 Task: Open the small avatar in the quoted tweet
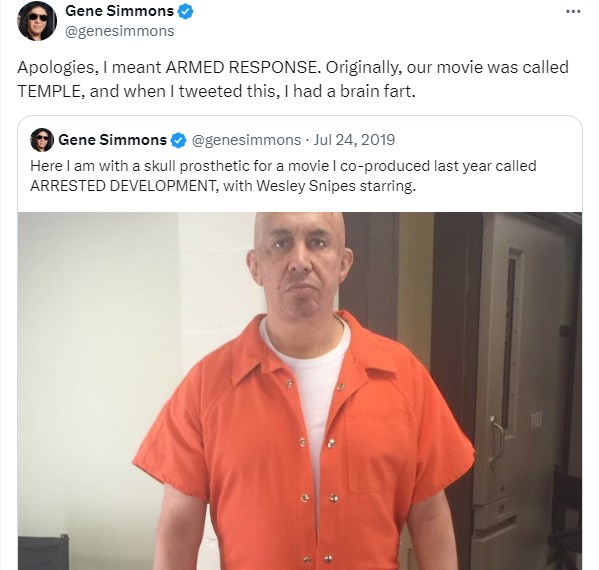pyautogui.click(x=42, y=140)
